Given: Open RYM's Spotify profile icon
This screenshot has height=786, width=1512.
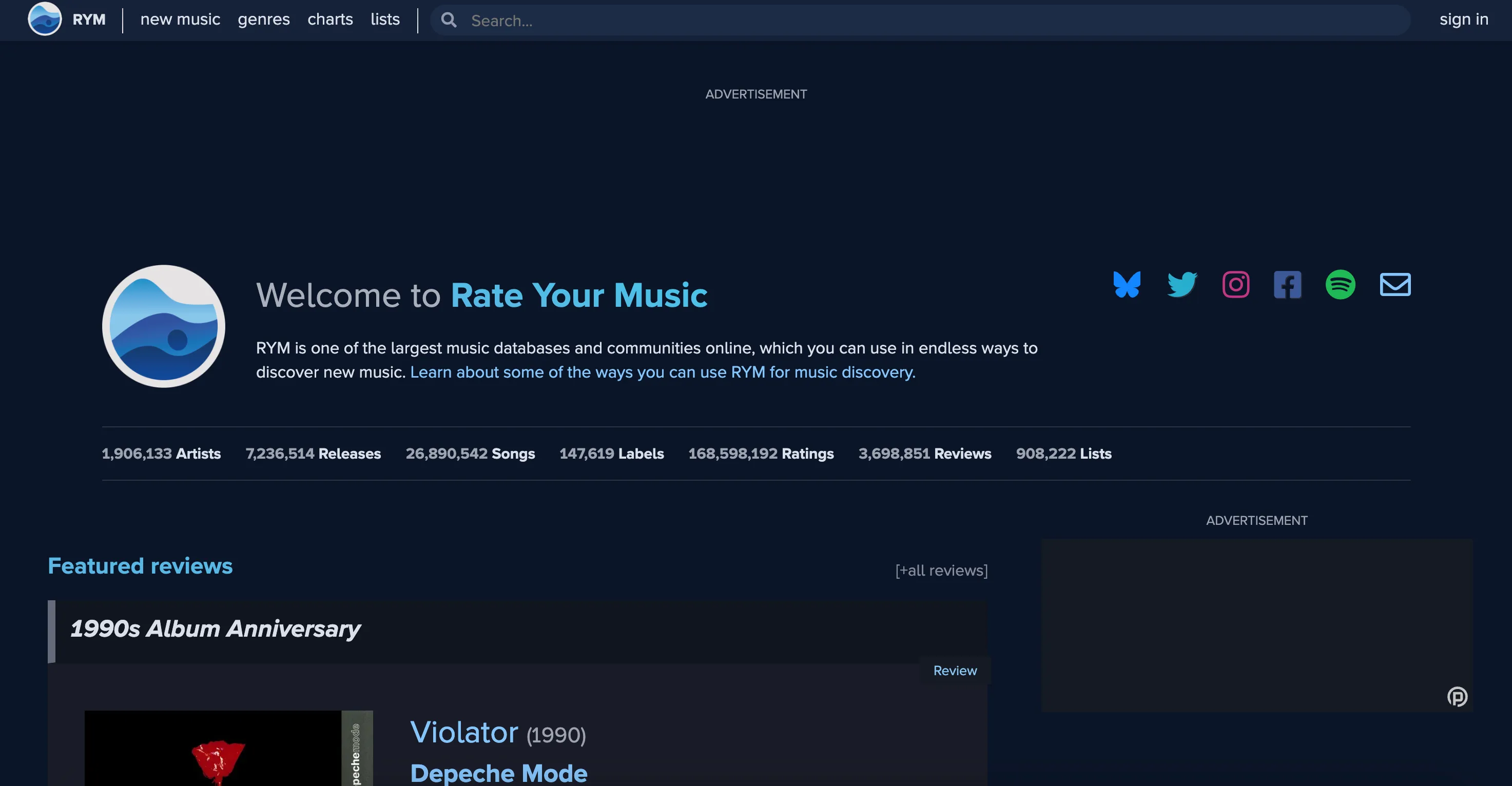Looking at the screenshot, I should (1342, 284).
